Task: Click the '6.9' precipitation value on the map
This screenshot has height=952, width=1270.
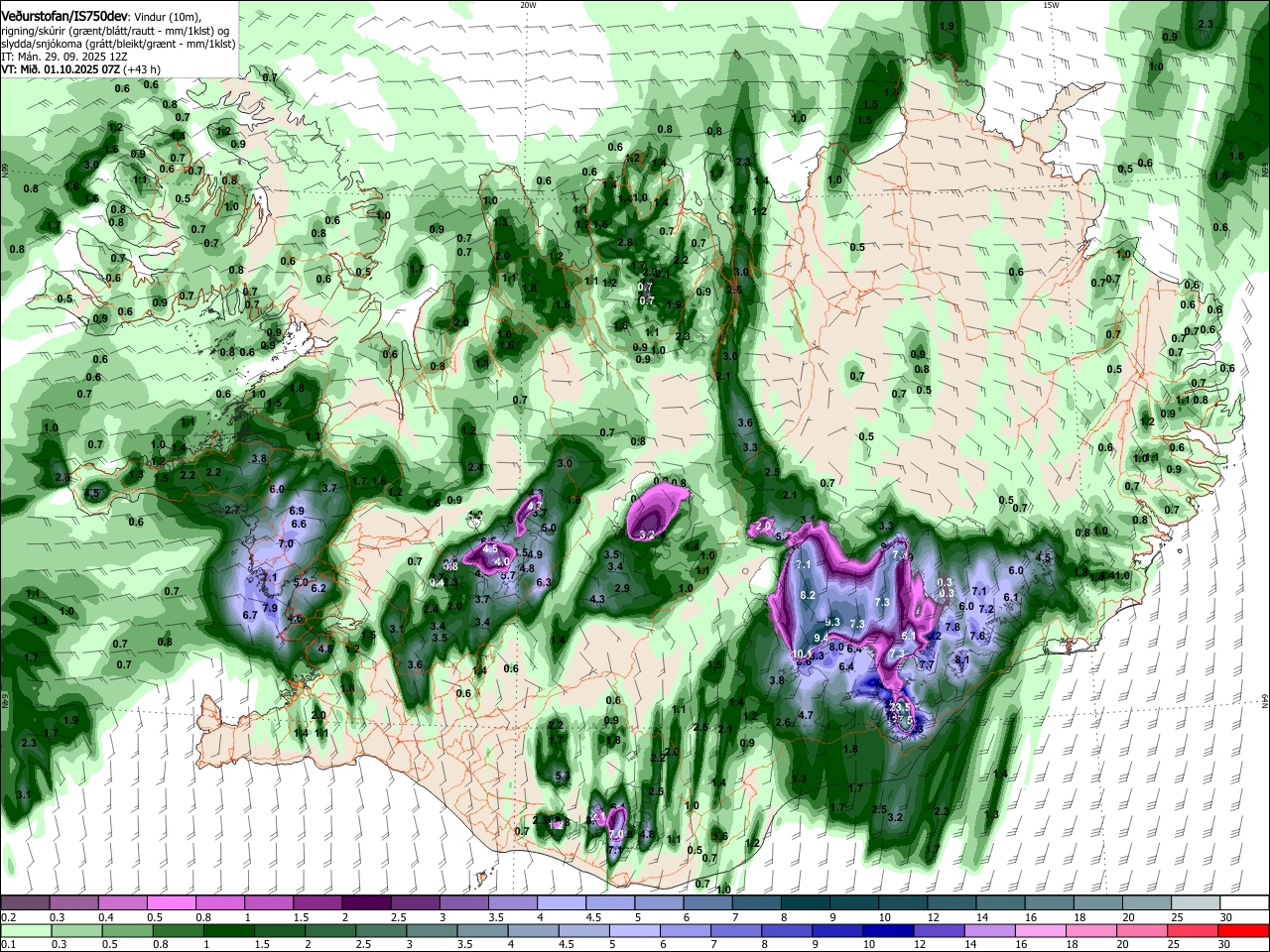Action: coord(297,511)
